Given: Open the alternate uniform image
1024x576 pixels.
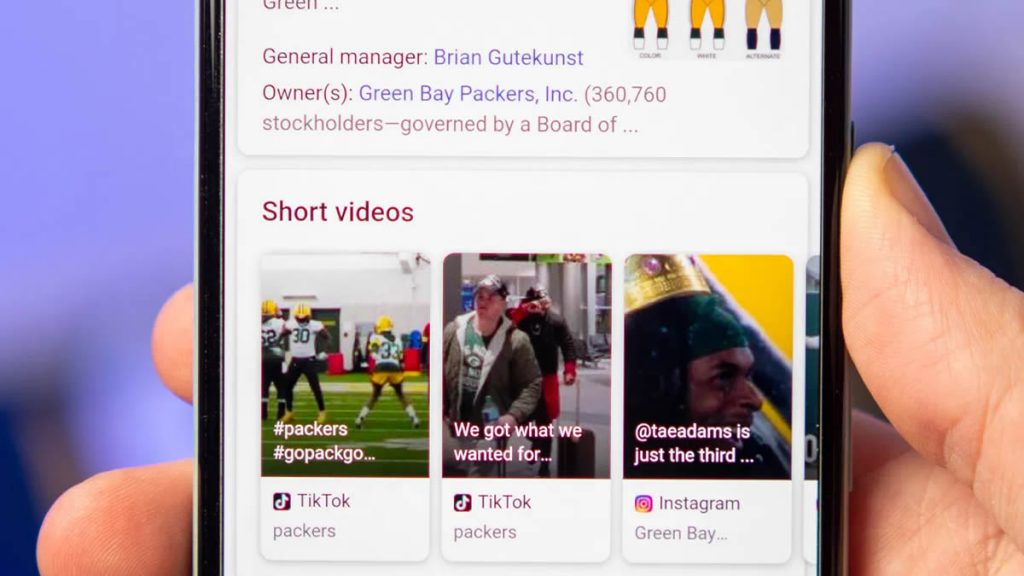Looking at the screenshot, I should 763,27.
